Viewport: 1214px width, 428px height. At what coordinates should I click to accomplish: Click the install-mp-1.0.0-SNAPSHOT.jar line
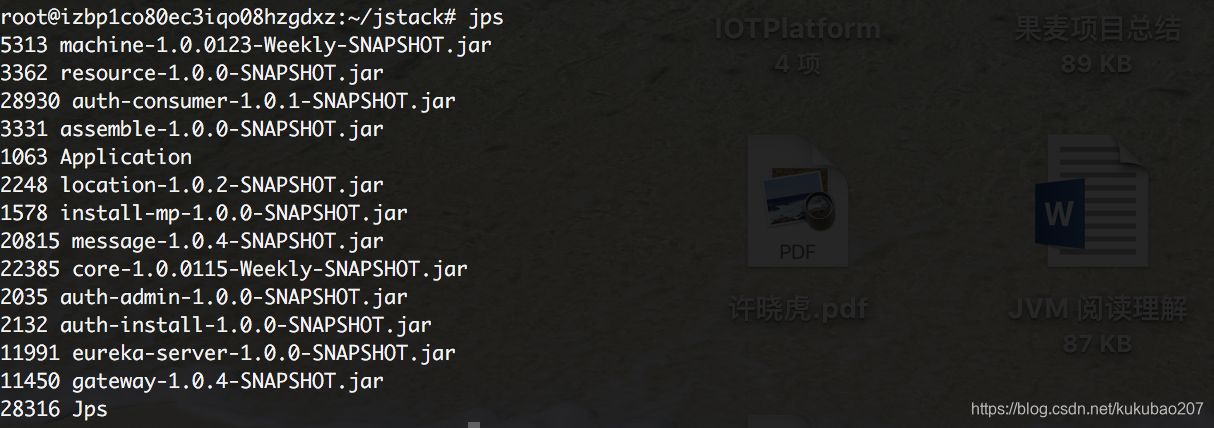click(x=204, y=213)
